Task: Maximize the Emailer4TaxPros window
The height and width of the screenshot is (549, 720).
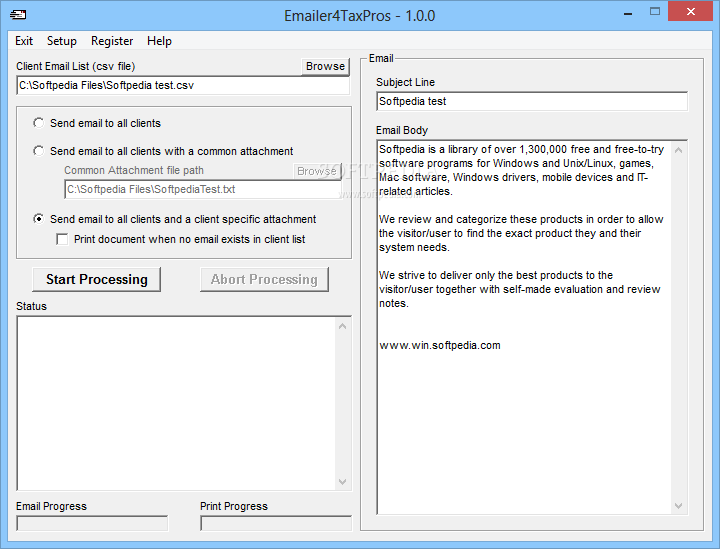Action: (655, 12)
